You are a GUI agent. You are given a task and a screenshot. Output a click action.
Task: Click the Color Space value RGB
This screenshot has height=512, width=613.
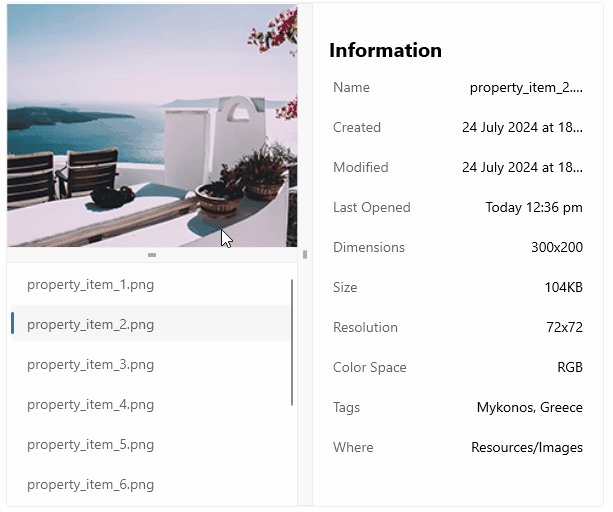570,368
